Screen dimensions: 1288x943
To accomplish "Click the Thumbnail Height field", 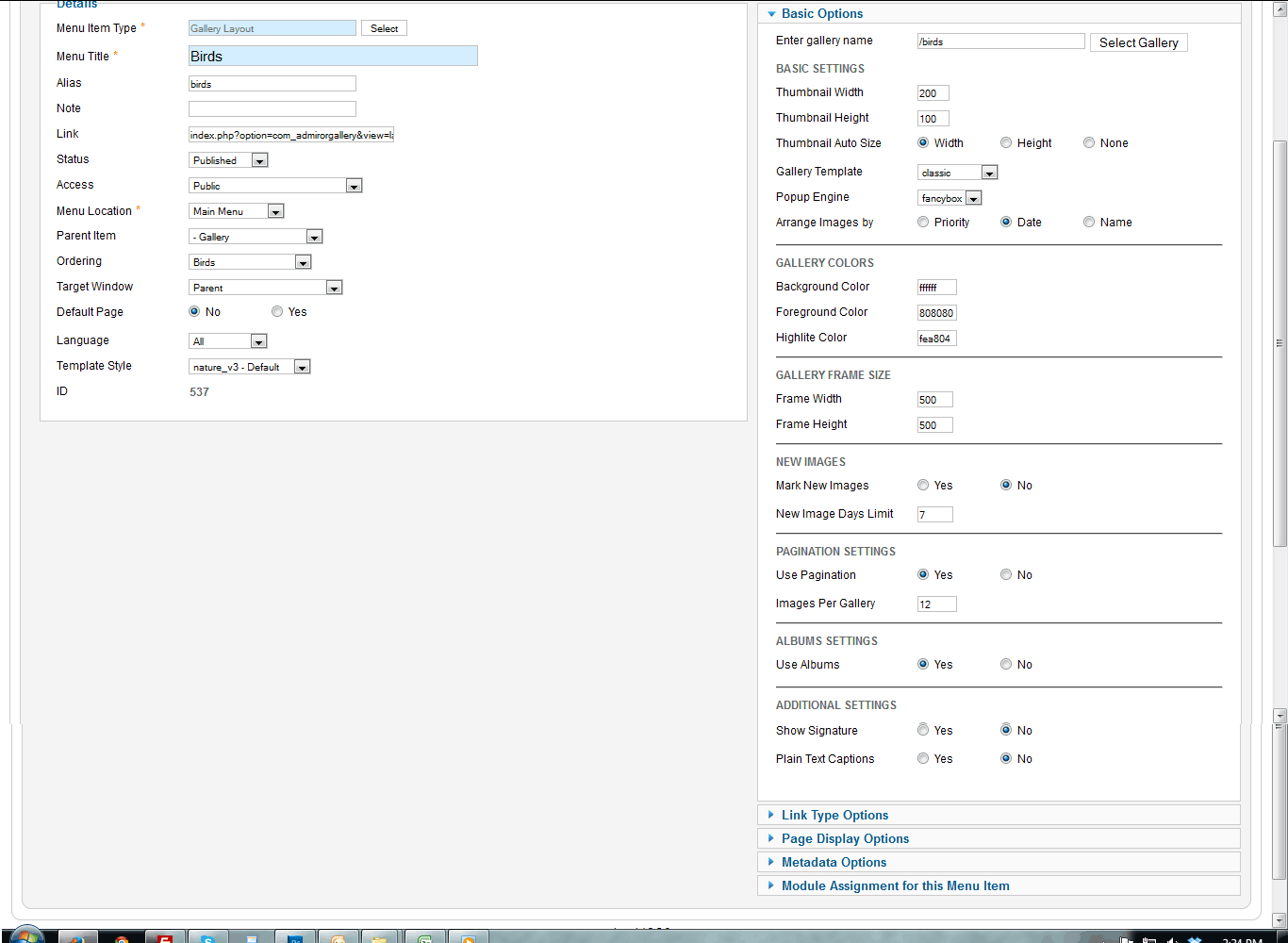I will (x=933, y=119).
